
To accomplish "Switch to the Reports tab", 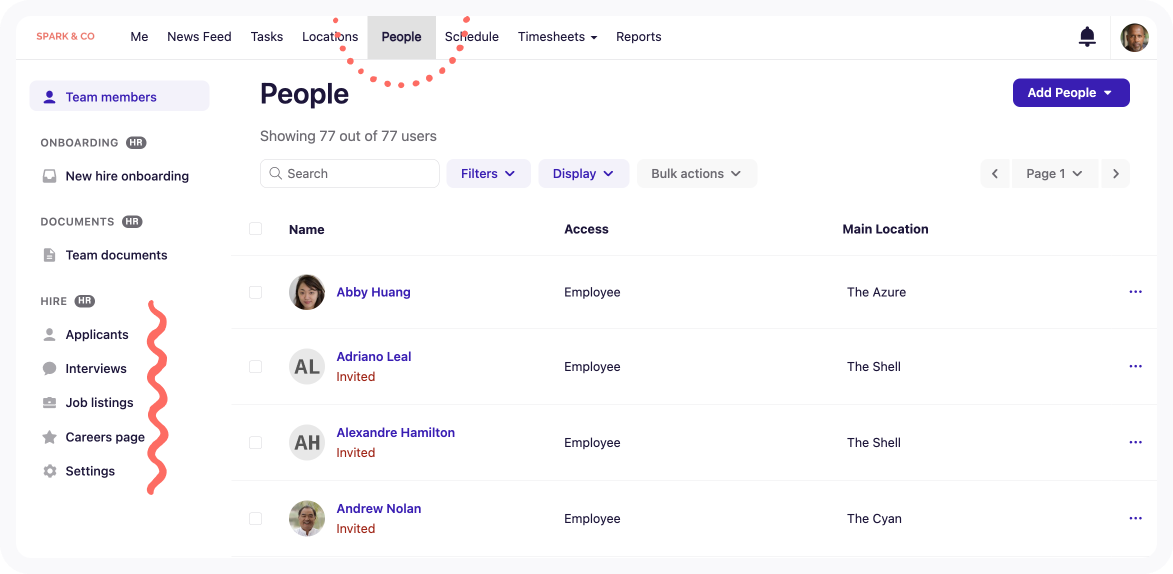I will pyautogui.click(x=638, y=37).
